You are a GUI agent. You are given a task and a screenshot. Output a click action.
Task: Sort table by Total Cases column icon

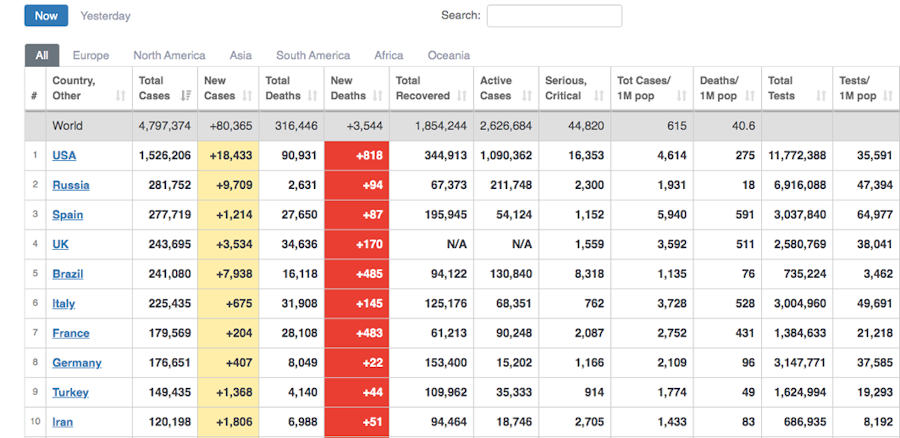[186, 96]
